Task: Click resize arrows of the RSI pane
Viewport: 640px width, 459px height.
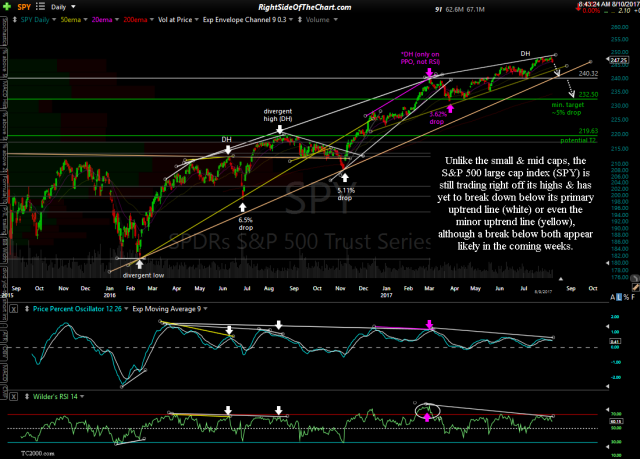Action: (x=27, y=397)
